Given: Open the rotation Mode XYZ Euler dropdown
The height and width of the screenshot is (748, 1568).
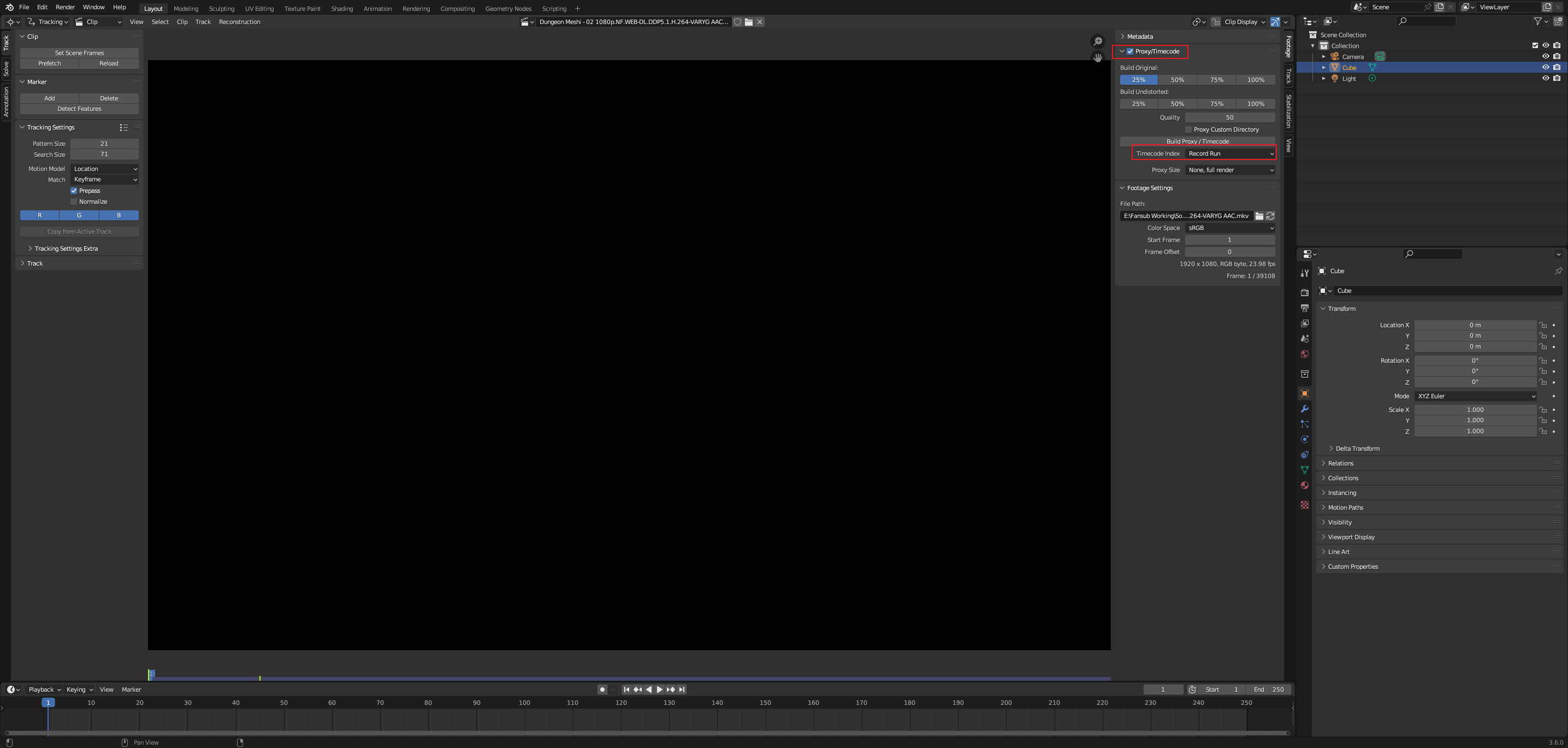Looking at the screenshot, I should pos(1476,397).
